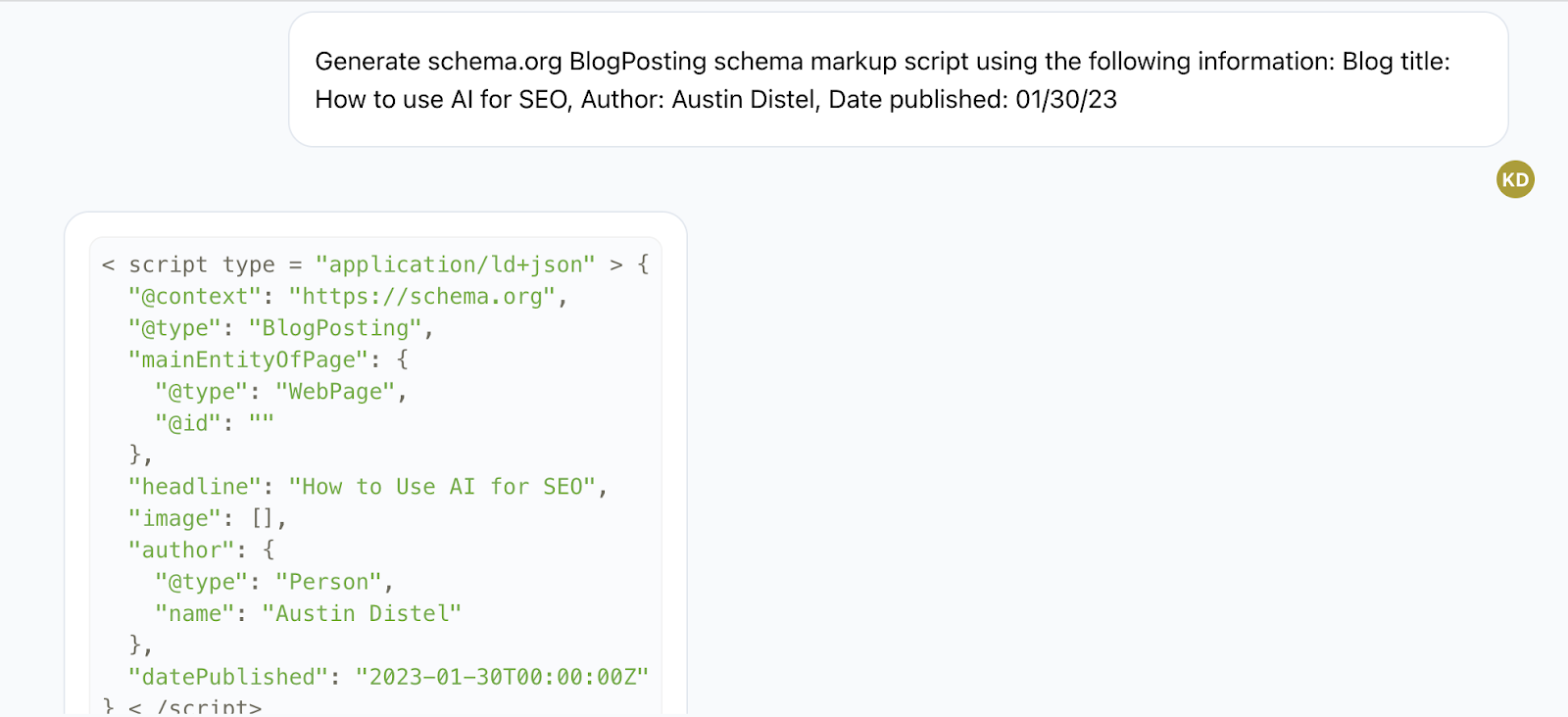Click the "BlogPosting" type value
Image resolution: width=1568 pixels, height=717 pixels.
pyautogui.click(x=335, y=328)
